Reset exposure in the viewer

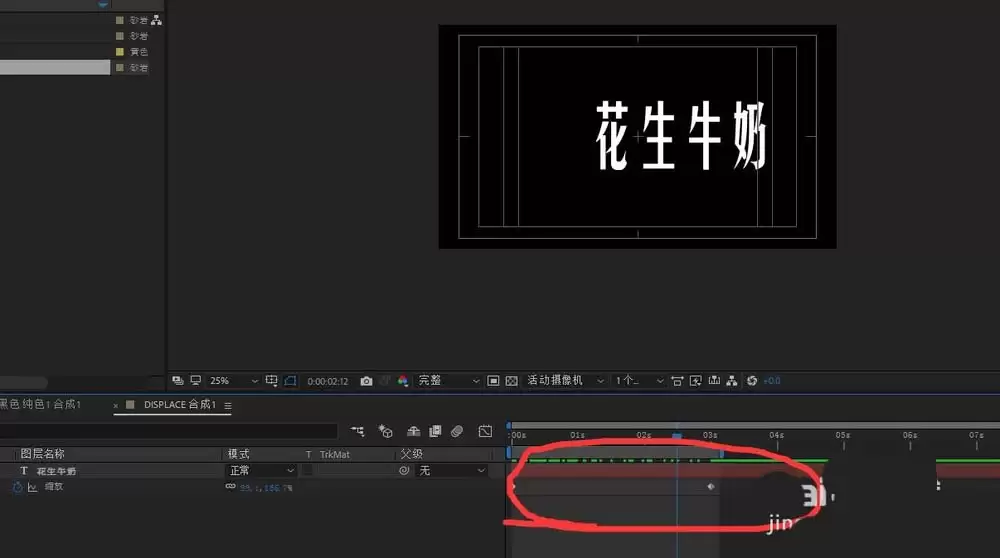[752, 381]
